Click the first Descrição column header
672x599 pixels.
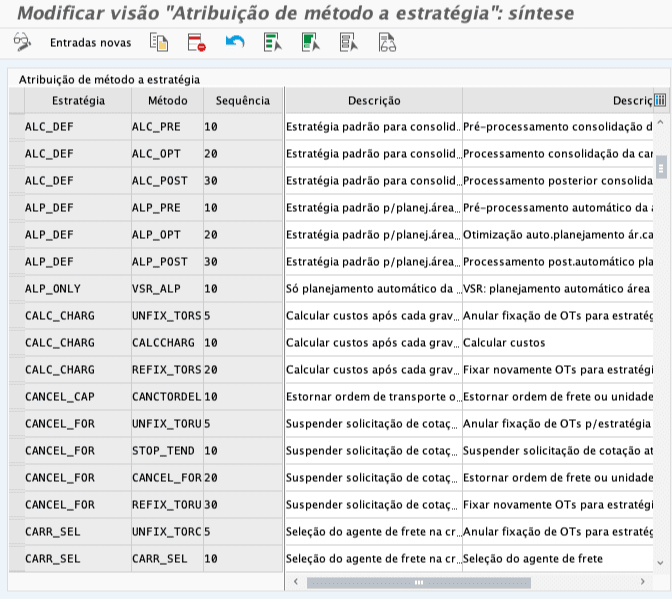374,101
